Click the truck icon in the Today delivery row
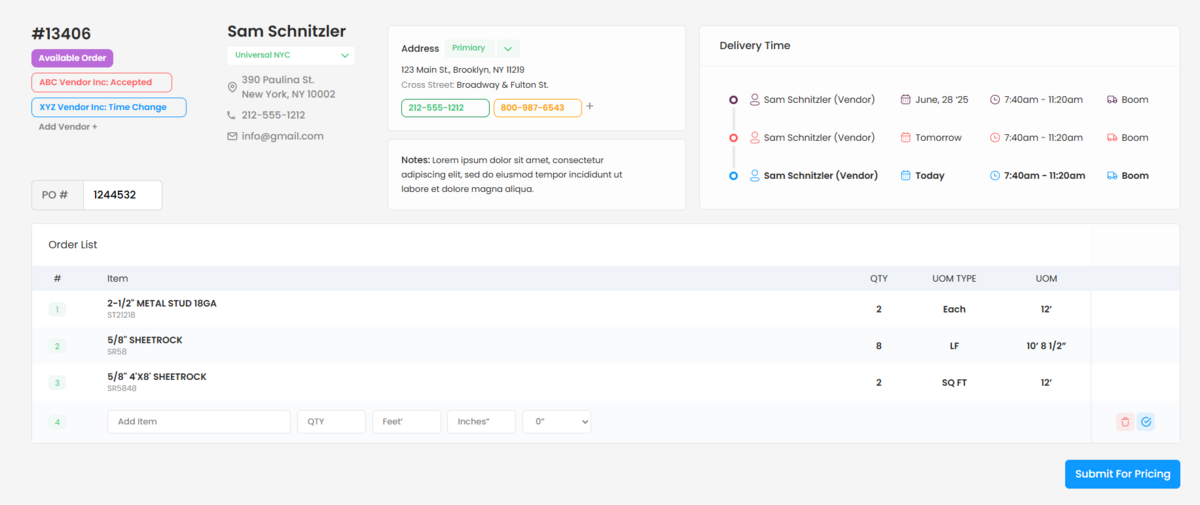This screenshot has height=505, width=1200. coord(1112,176)
